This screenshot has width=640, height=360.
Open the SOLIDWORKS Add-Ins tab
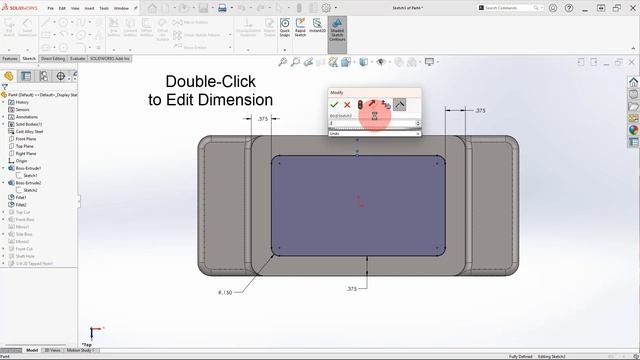(x=109, y=59)
